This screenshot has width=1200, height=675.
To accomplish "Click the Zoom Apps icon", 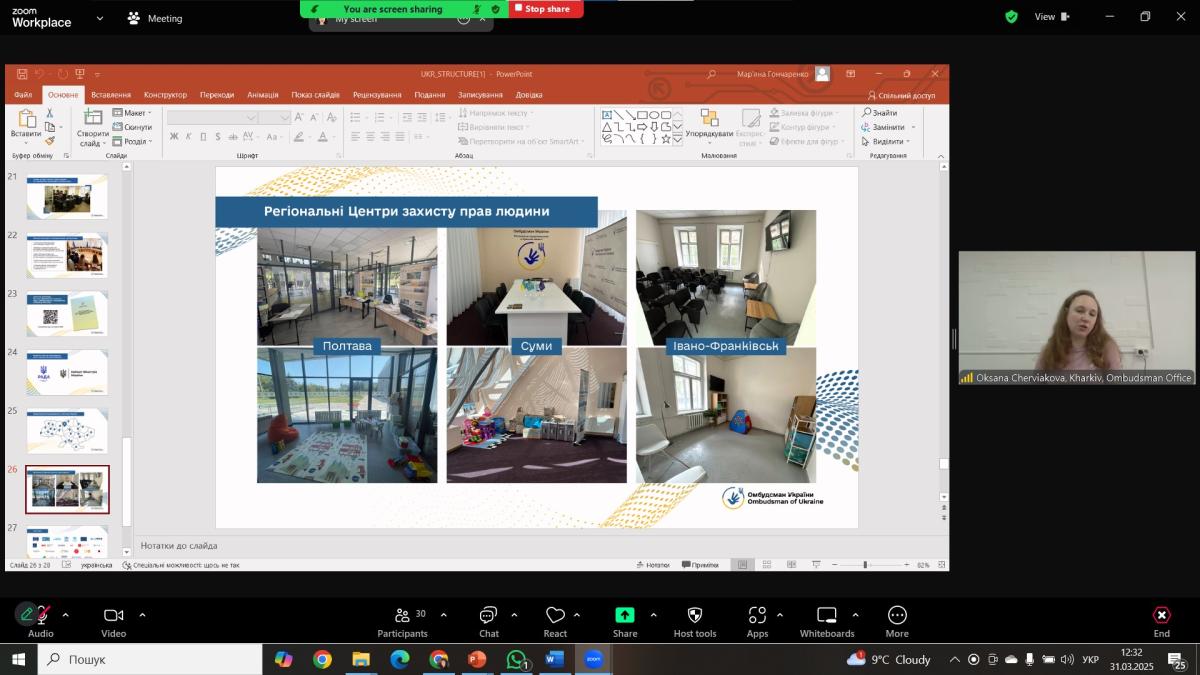I will click(757, 620).
